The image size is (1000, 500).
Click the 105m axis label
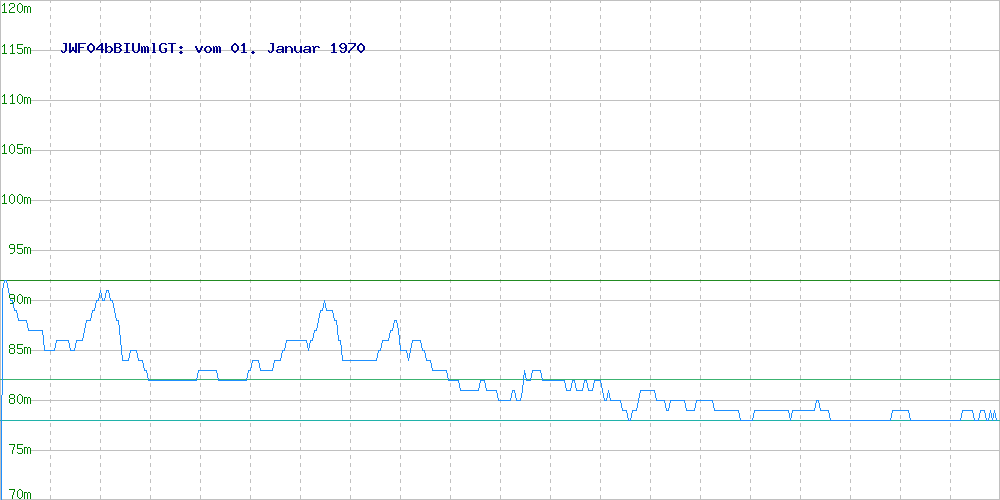(x=17, y=149)
